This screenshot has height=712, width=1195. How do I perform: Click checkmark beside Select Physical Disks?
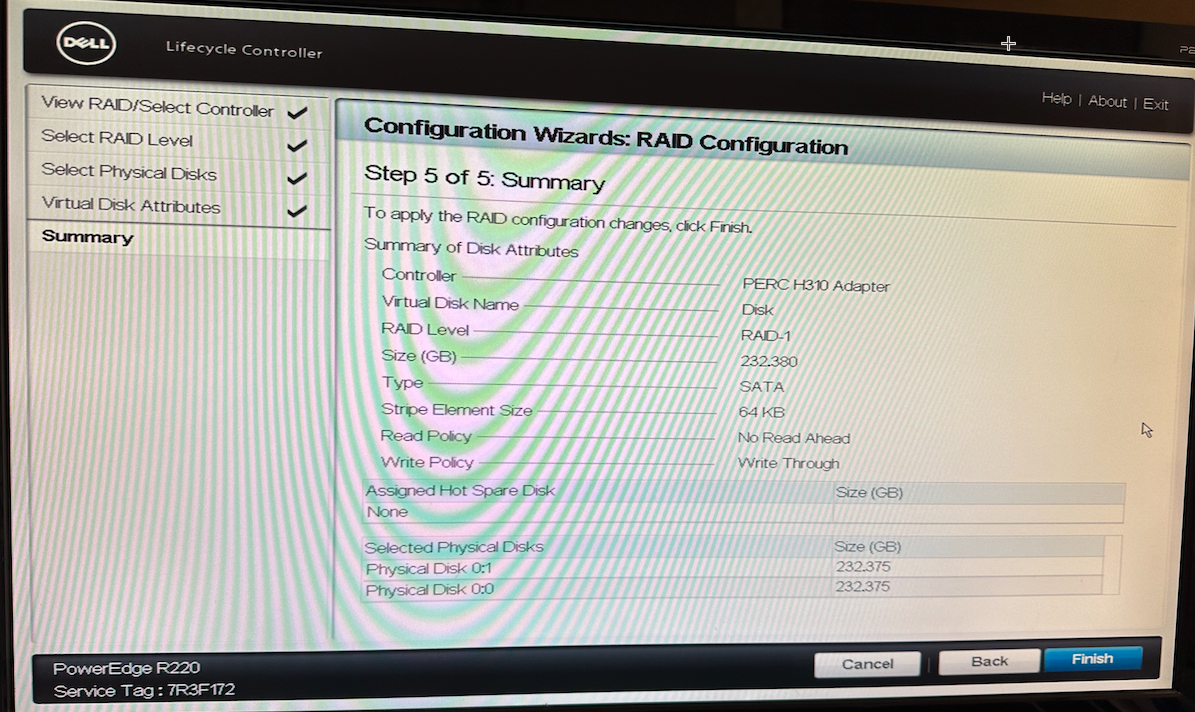pos(296,178)
